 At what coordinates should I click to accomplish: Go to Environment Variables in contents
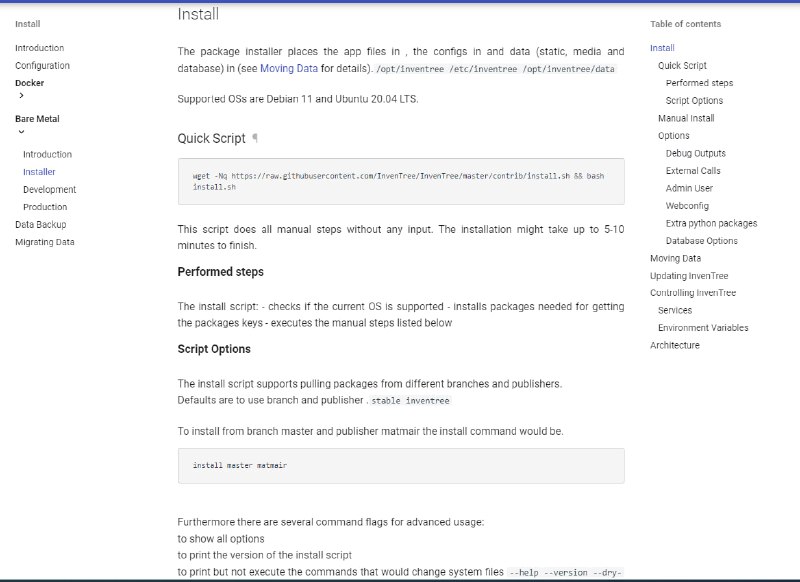point(702,327)
